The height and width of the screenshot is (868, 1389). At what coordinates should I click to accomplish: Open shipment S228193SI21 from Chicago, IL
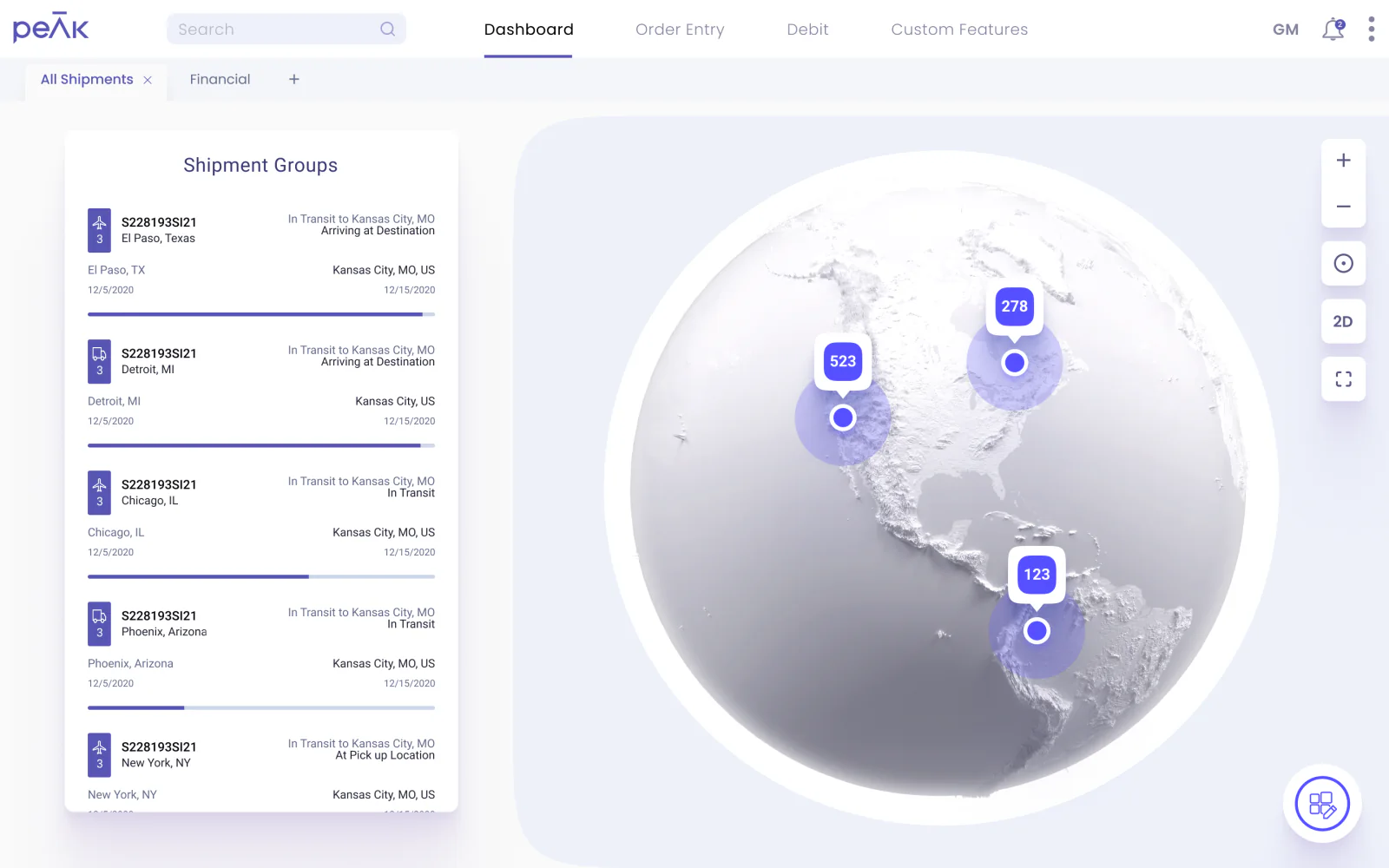pos(159,484)
